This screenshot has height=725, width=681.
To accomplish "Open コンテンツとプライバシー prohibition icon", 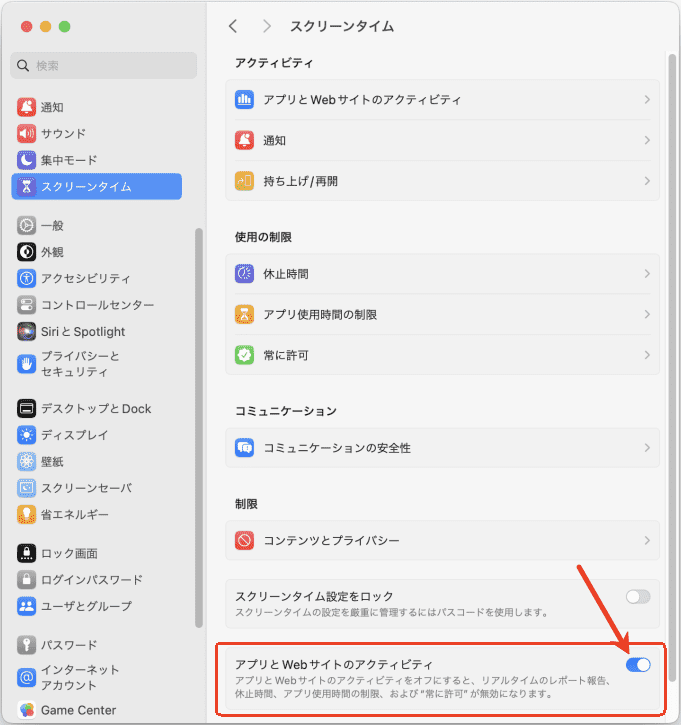I will (244, 540).
